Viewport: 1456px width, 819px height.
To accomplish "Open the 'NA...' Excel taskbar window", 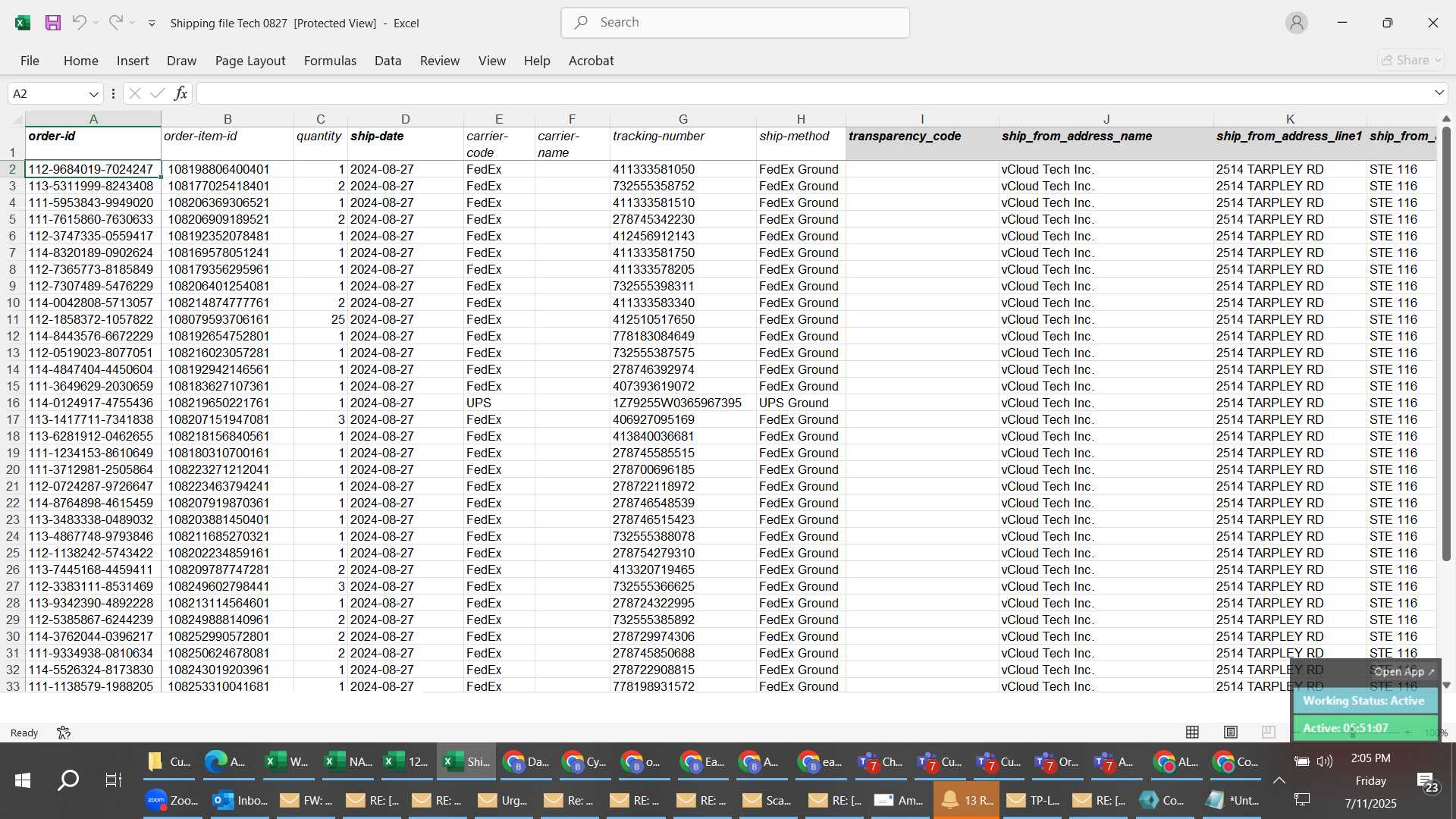I will pyautogui.click(x=348, y=761).
